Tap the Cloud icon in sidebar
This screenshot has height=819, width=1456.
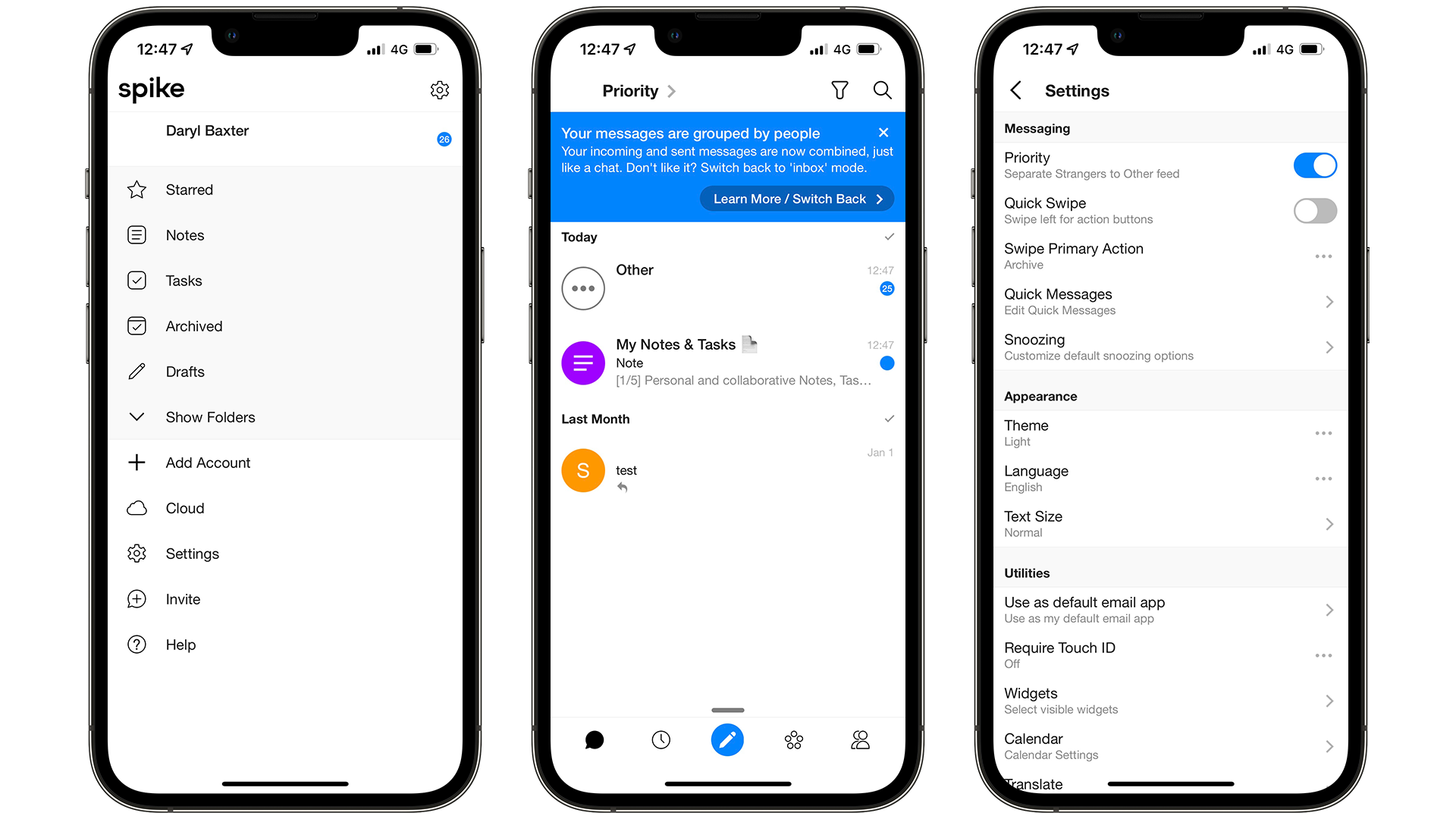pyautogui.click(x=139, y=508)
